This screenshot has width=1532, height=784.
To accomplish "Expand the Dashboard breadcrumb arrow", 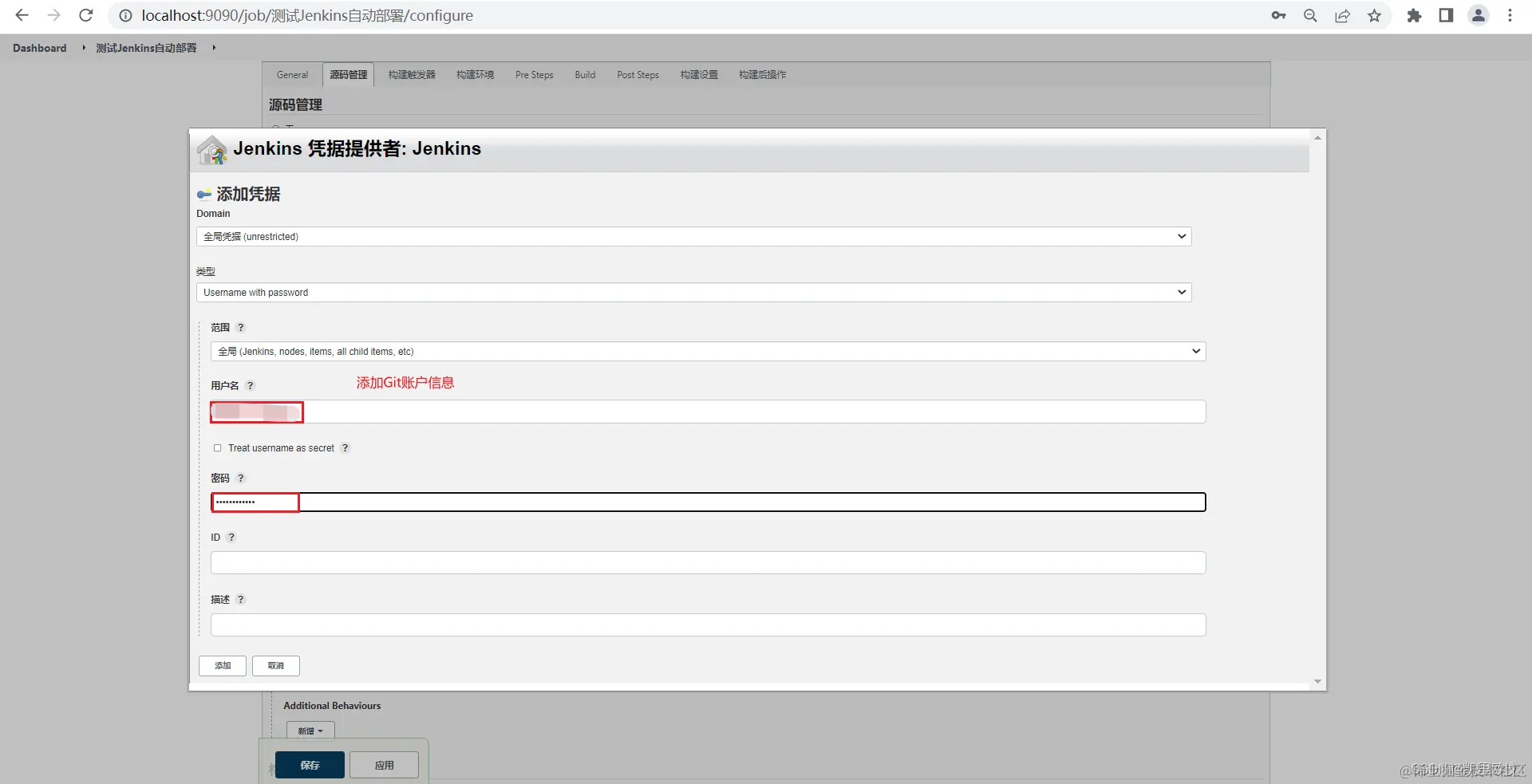I will (84, 48).
